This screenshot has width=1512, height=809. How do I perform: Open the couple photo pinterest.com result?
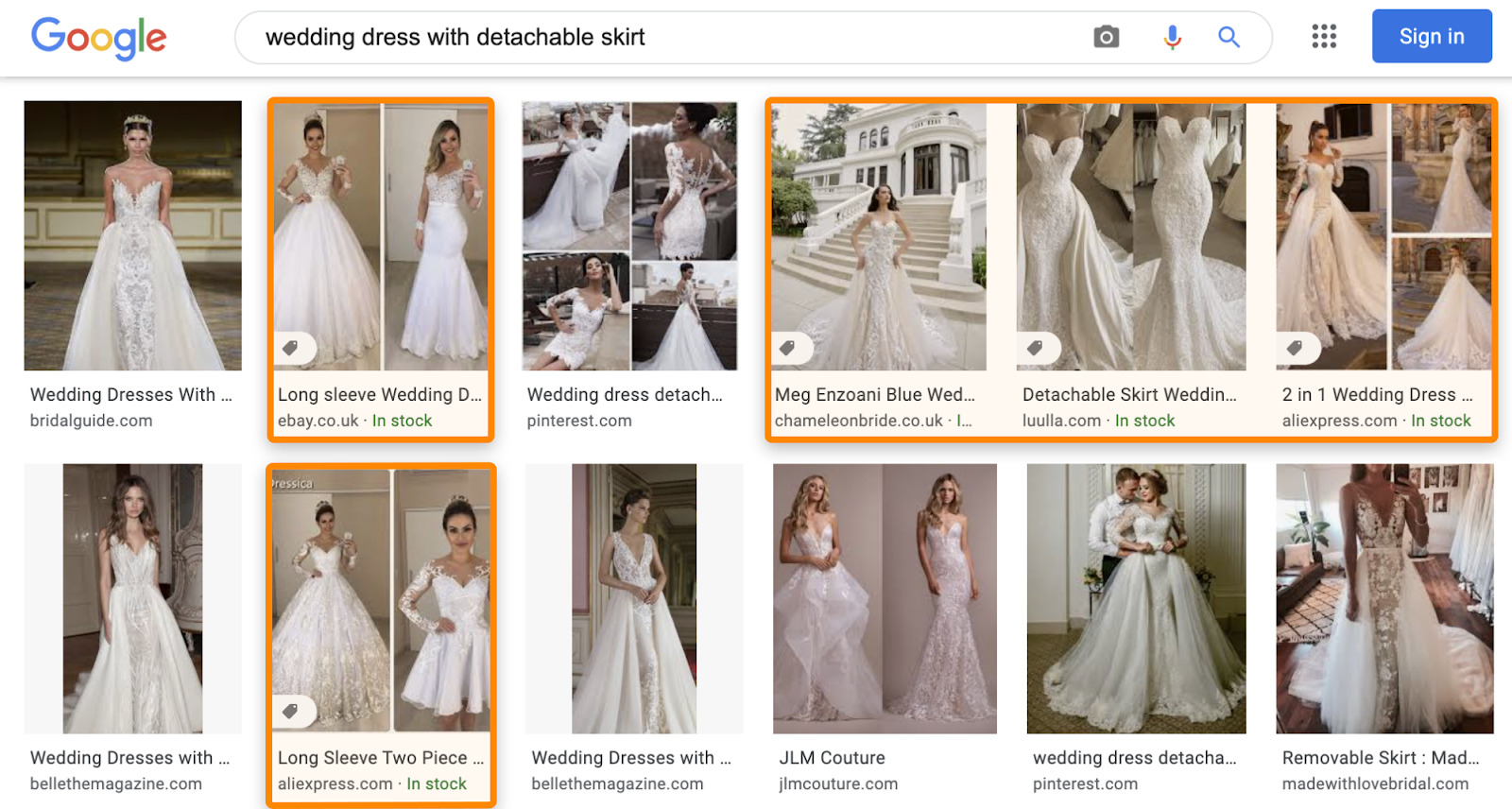[1136, 598]
